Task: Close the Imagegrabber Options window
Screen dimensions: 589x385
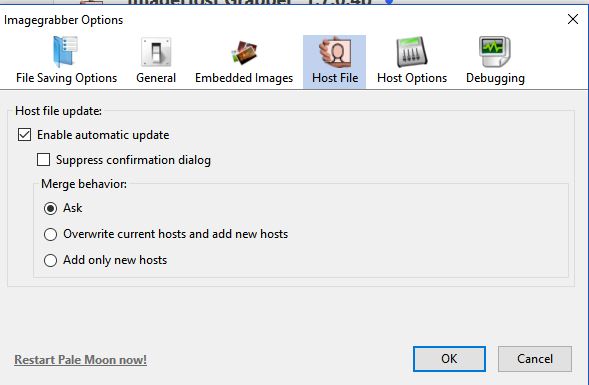Action: pos(572,19)
